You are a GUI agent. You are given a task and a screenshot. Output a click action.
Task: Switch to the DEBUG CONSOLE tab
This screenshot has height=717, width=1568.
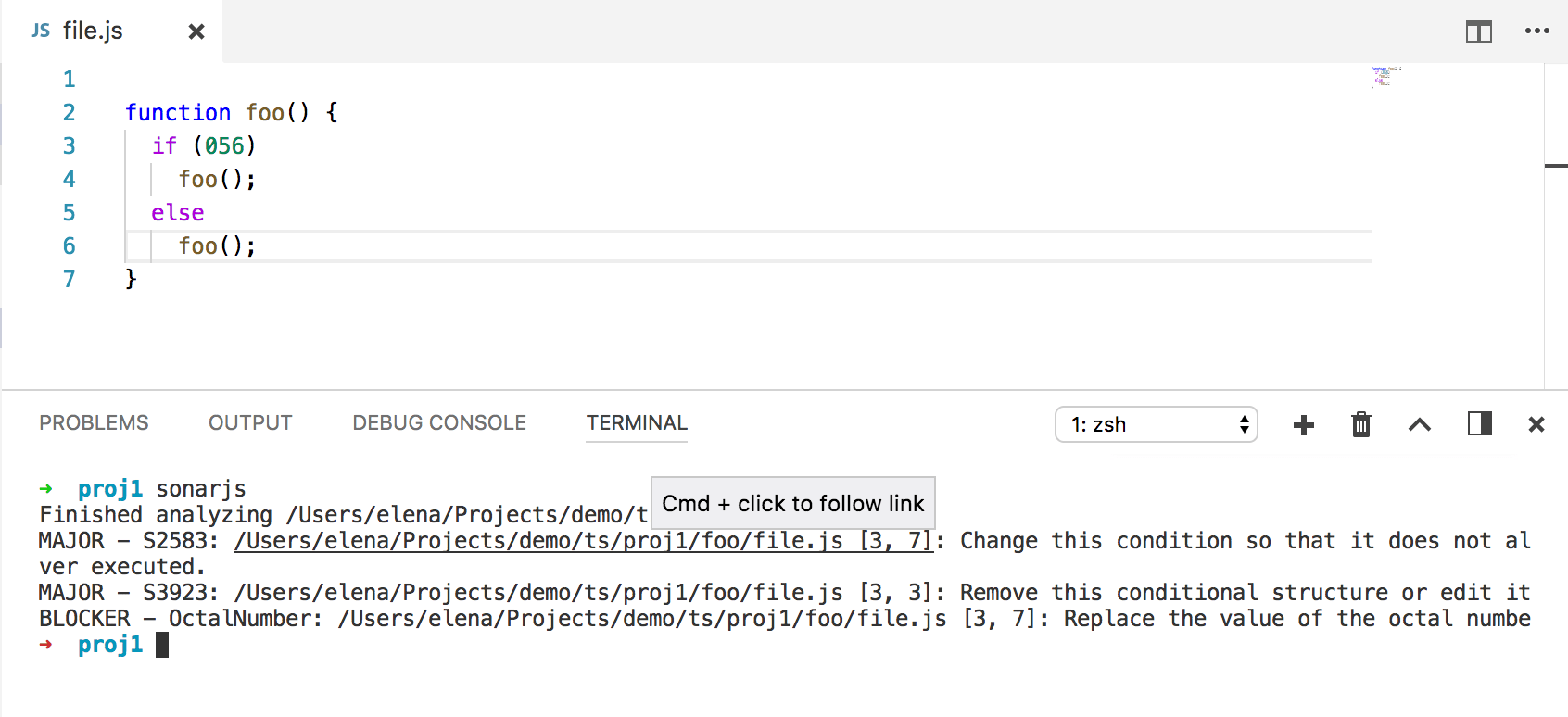coord(438,422)
